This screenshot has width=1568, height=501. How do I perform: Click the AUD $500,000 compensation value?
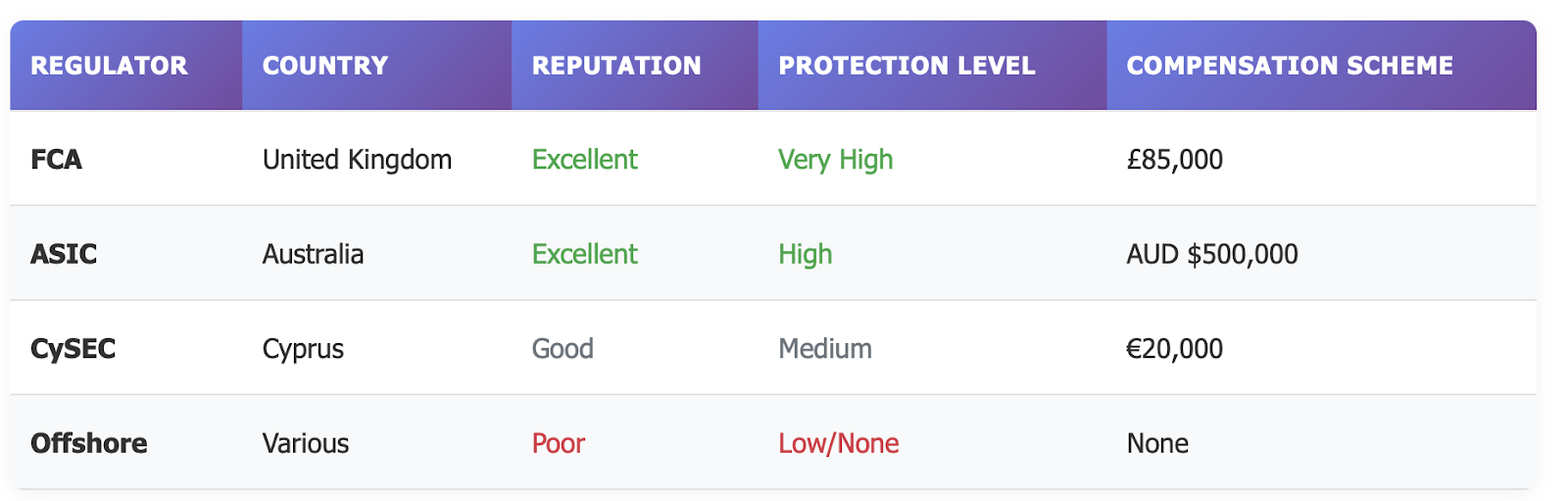point(1212,255)
